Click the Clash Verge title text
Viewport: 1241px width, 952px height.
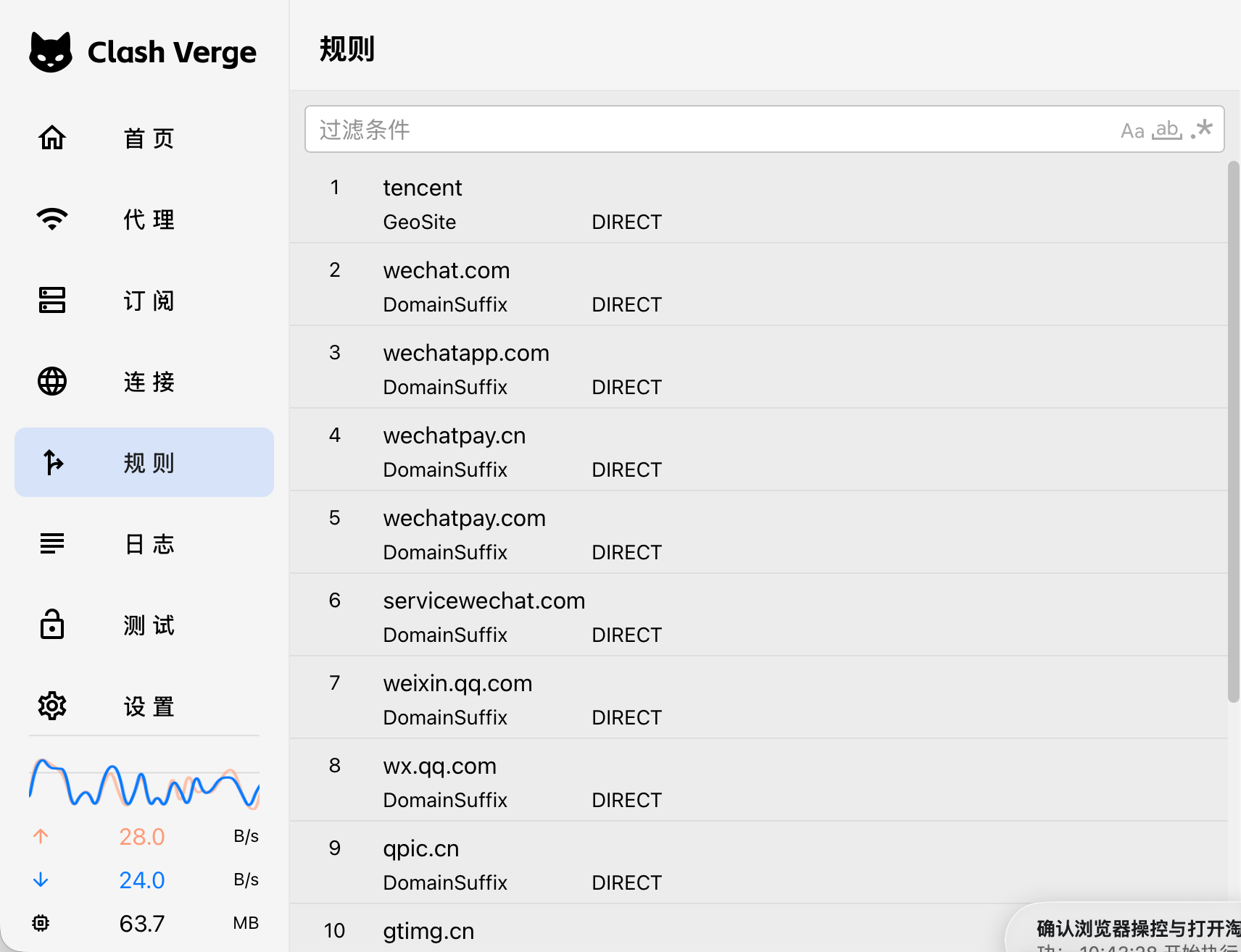click(x=172, y=52)
